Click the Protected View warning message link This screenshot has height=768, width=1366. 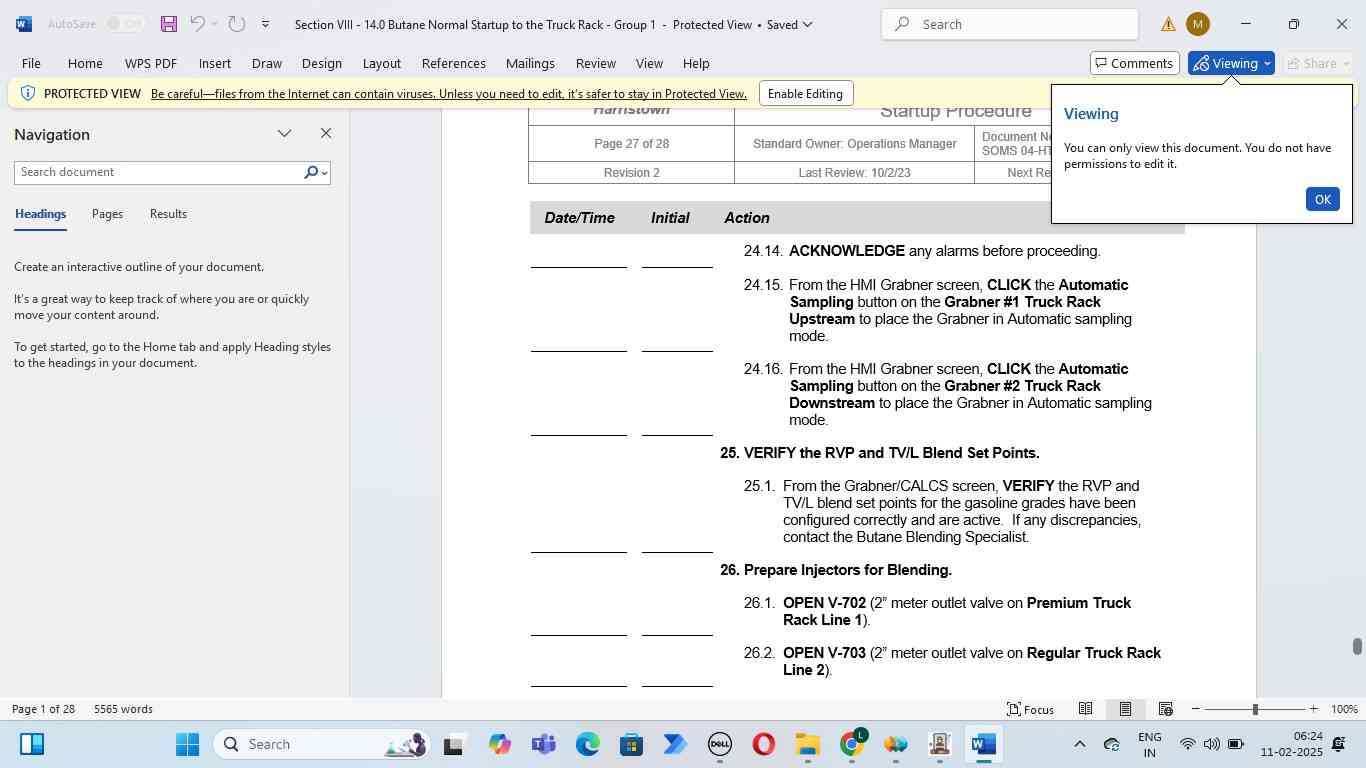pos(449,94)
